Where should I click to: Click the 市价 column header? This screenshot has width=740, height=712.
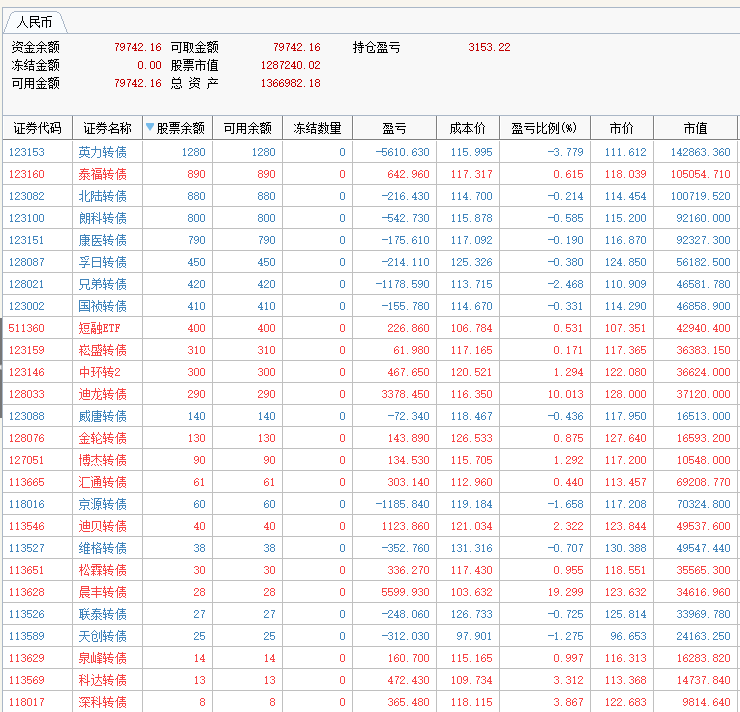click(x=620, y=128)
